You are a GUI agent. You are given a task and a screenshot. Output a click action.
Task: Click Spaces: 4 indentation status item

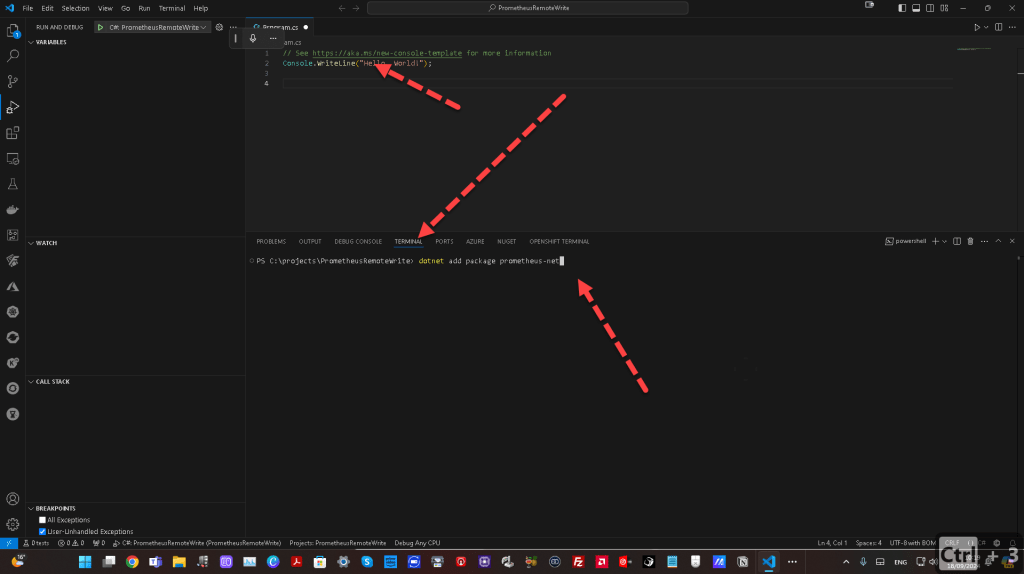pyautogui.click(x=869, y=543)
